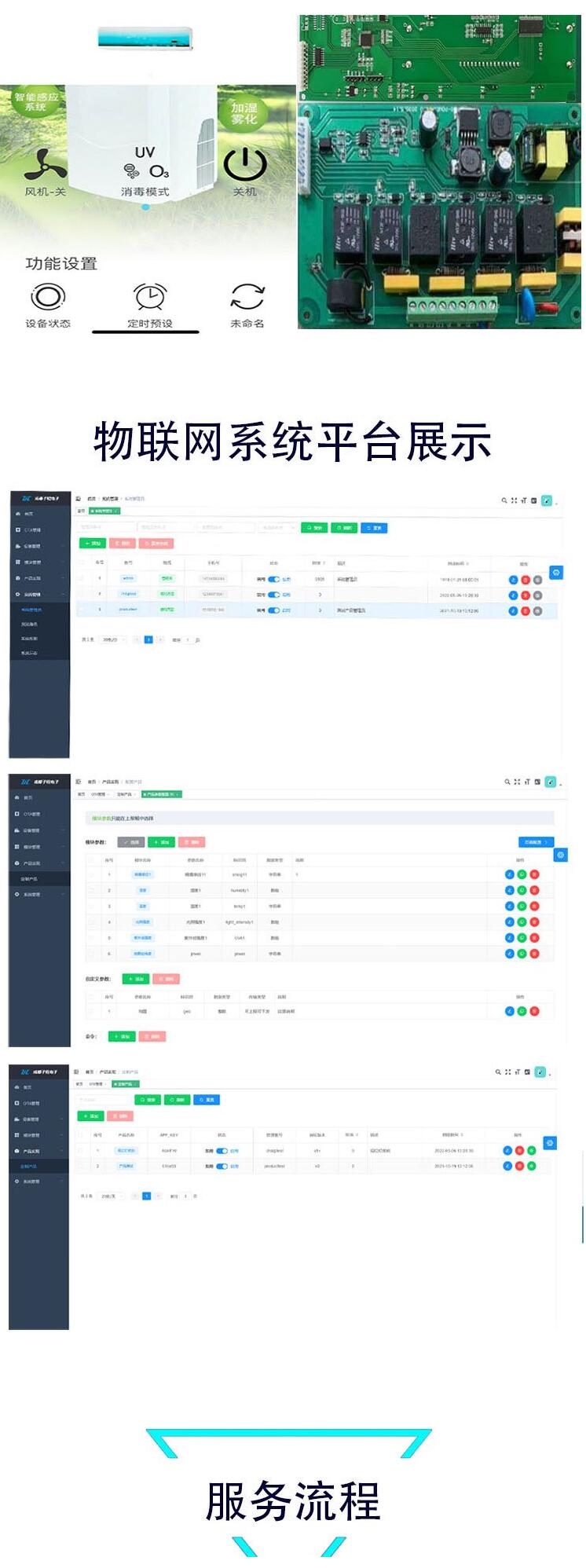Click blue edit icon in admin user row

tap(513, 580)
